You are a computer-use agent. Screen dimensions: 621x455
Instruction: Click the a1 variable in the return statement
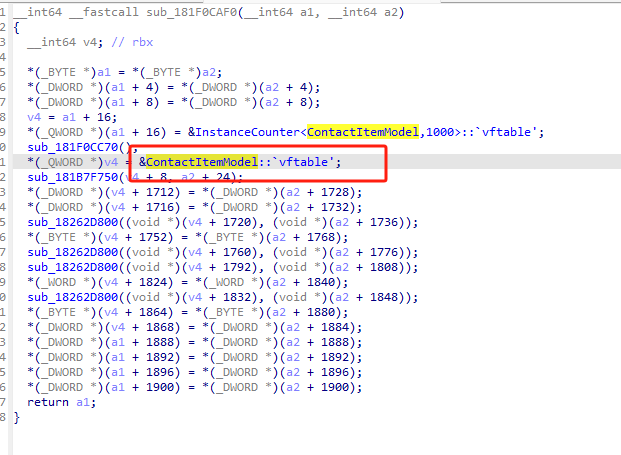[x=83, y=402]
